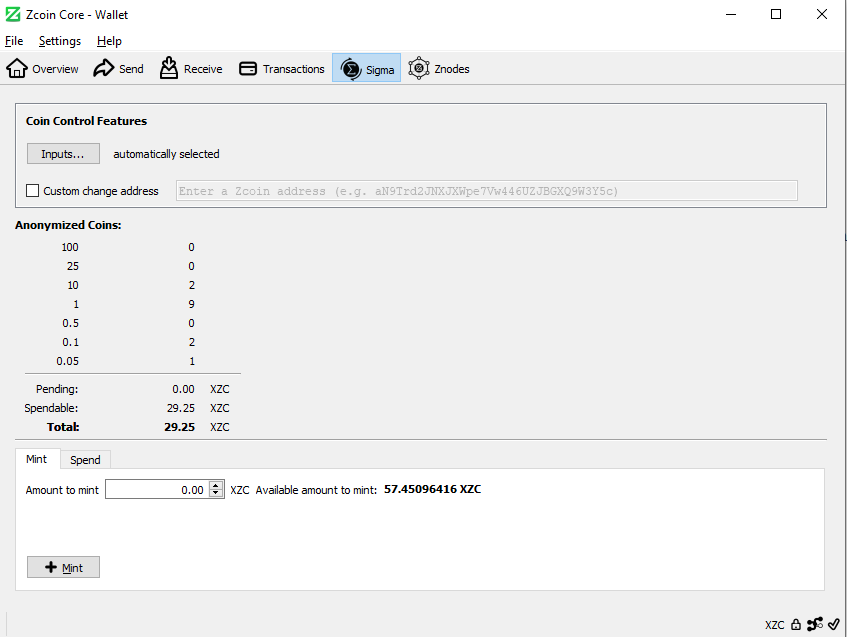Open the Settings menu
This screenshot has height=637, width=847.
60,41
